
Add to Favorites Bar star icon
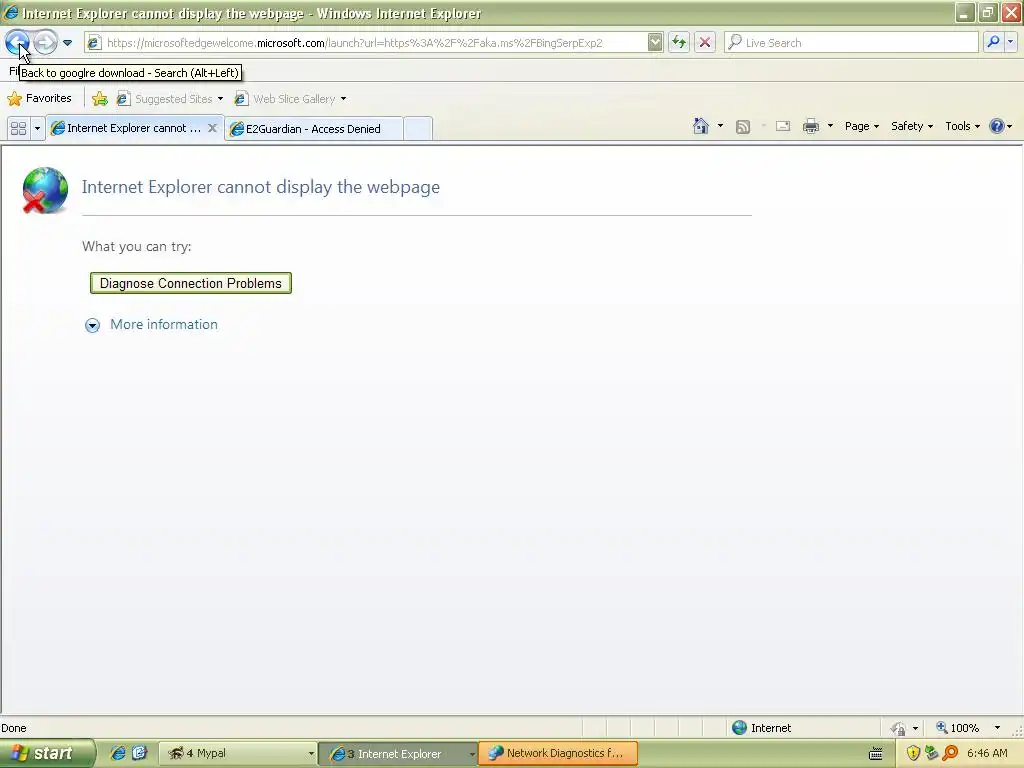click(100, 99)
